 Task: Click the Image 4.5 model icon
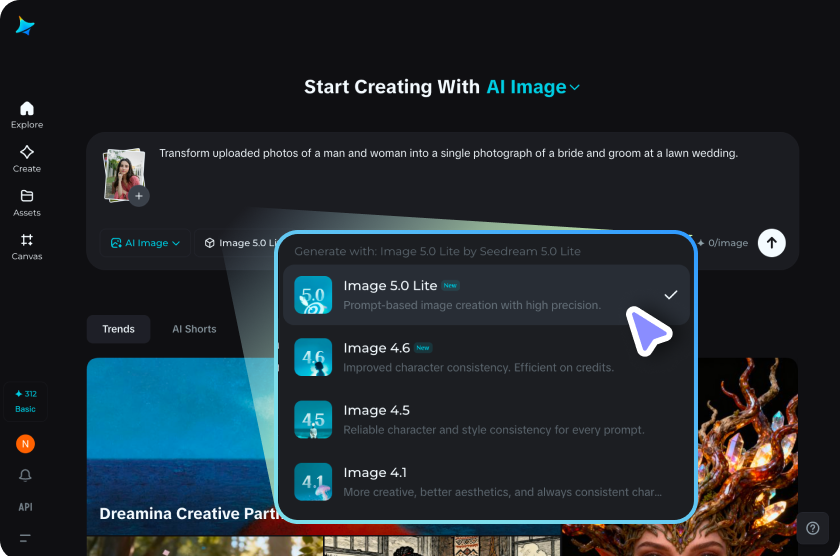[x=313, y=420]
